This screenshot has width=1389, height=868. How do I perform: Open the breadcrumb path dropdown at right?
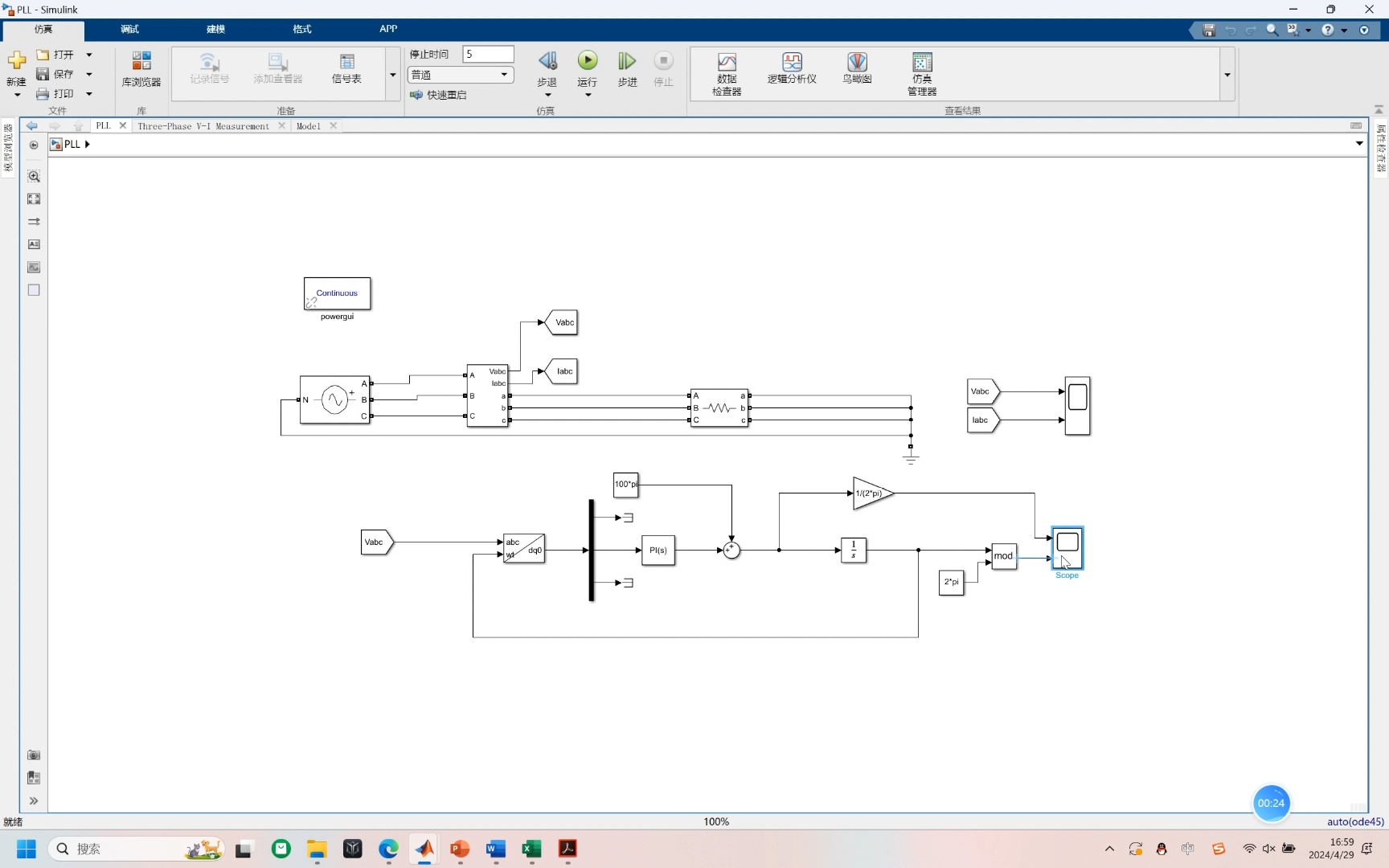pyautogui.click(x=1359, y=144)
